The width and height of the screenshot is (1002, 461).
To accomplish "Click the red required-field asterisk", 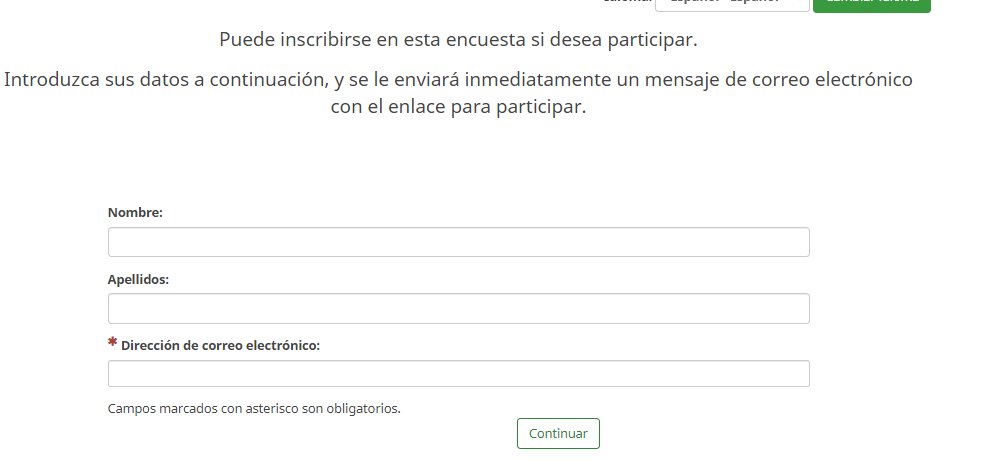I will coord(113,344).
